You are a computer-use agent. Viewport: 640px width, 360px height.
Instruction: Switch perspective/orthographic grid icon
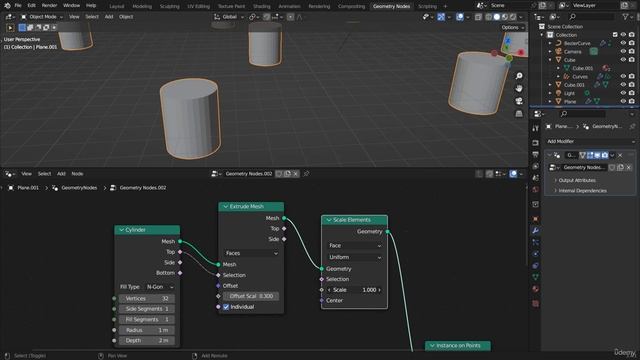click(519, 113)
